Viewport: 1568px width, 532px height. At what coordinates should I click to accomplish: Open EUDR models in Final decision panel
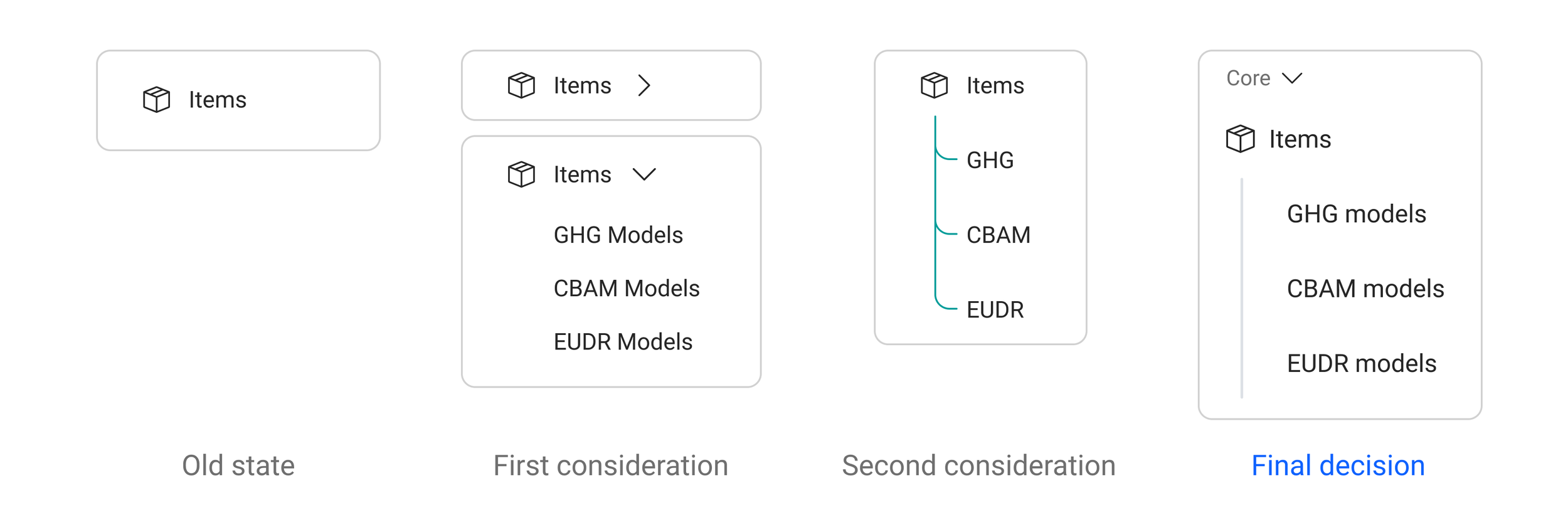tap(1361, 363)
